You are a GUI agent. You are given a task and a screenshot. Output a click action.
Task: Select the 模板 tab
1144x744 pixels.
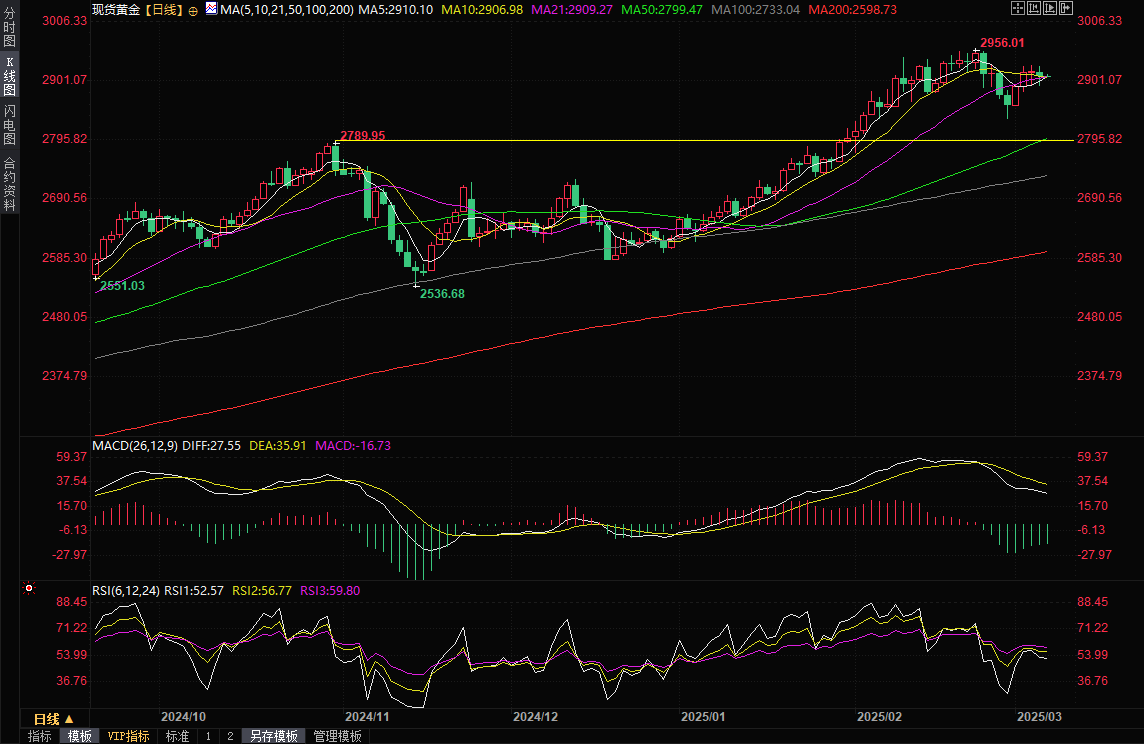[x=80, y=736]
